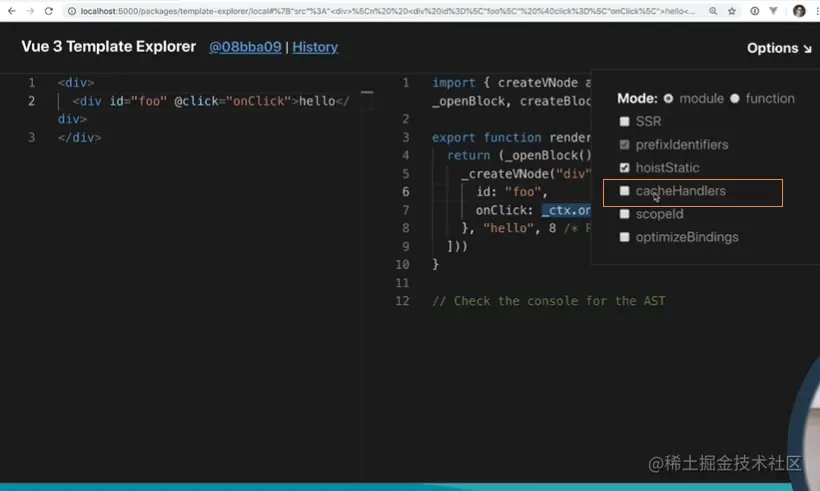Open the History link
This screenshot has width=820, height=491.
click(315, 47)
